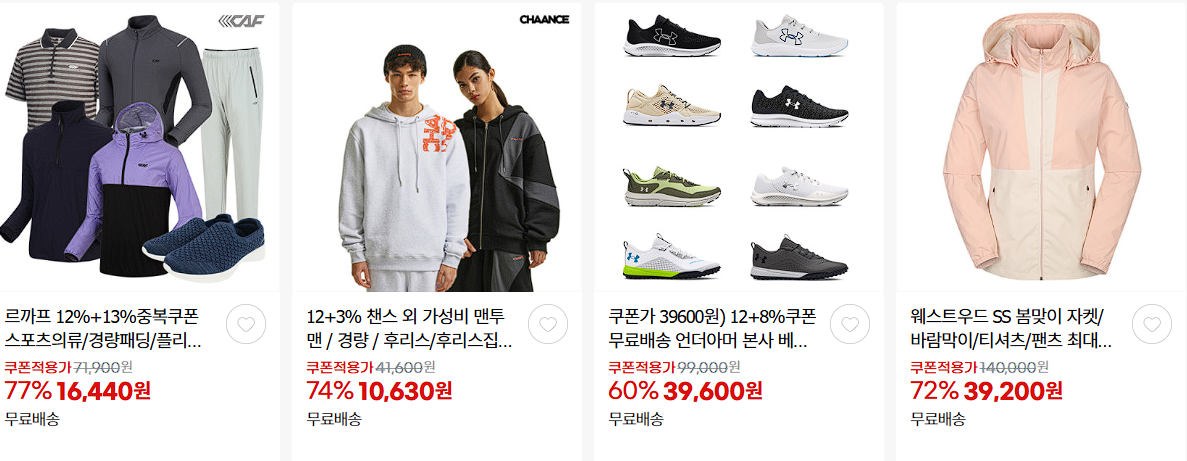The image size is (1187, 461).
Task: Open the 웨스트우드 SS 봄맞이 자켓 title
Action: pyautogui.click(x=1011, y=328)
